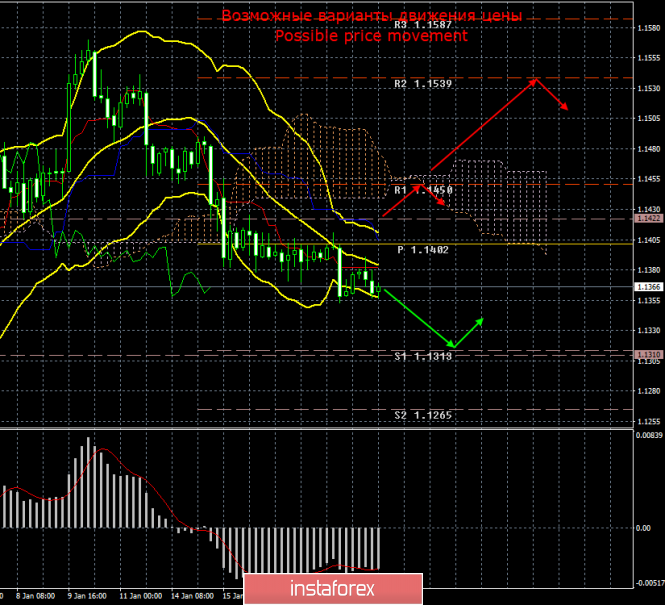Click the 1.1455 price axis value

tap(649, 179)
